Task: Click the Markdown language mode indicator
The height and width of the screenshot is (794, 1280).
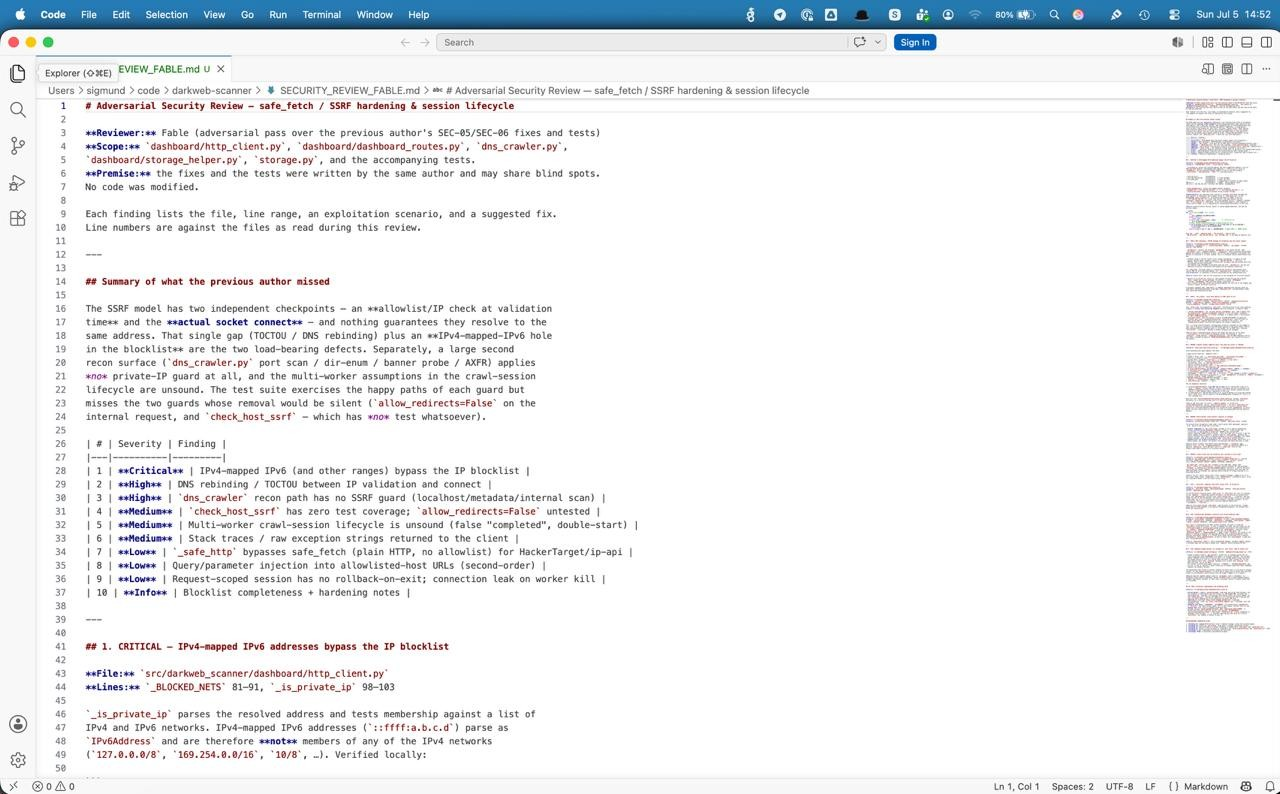Action: point(1205,786)
